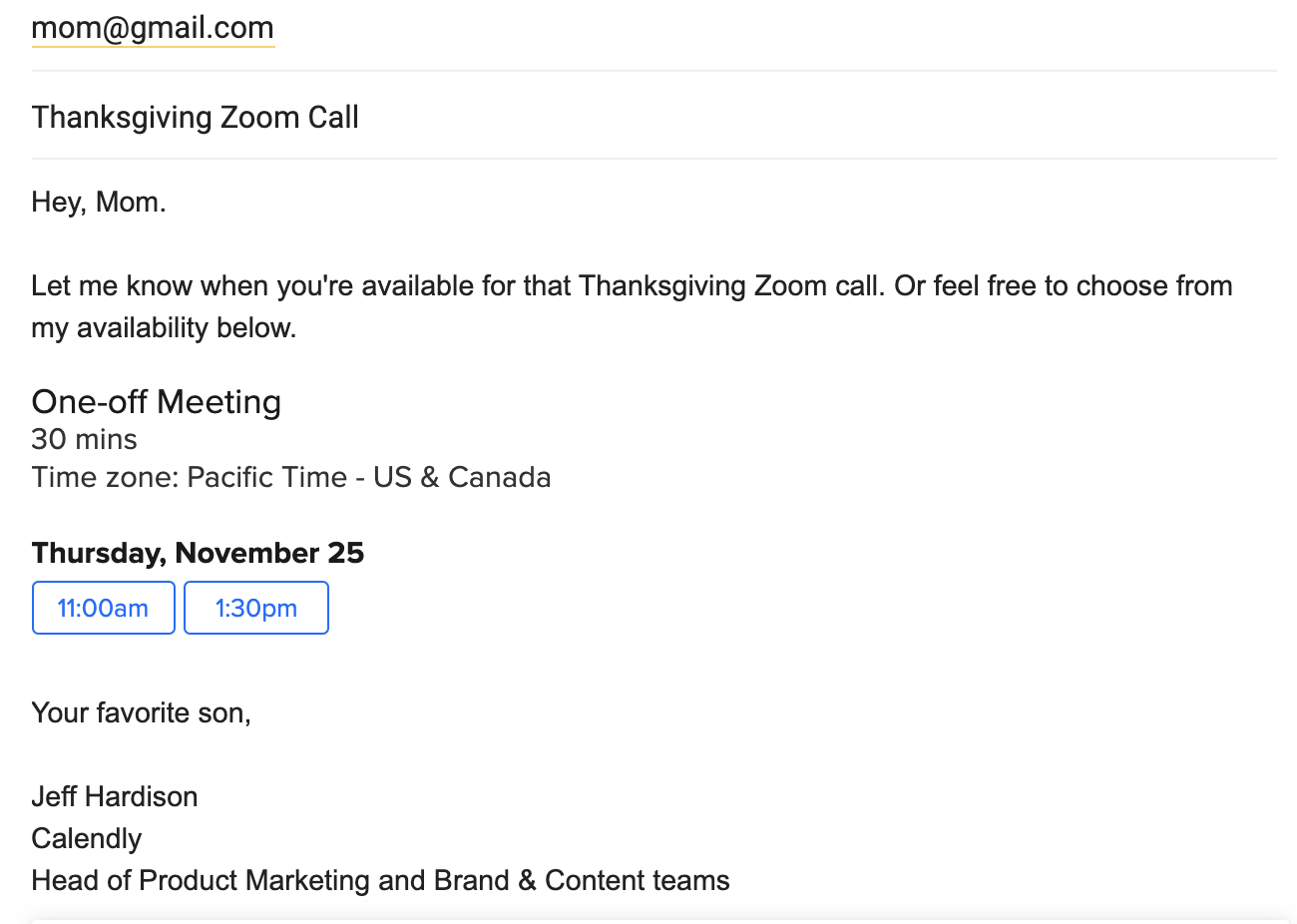Viewport: 1297px width, 924px height.
Task: Click "Pacific Time - US & Canada" text
Action: pyautogui.click(x=369, y=477)
